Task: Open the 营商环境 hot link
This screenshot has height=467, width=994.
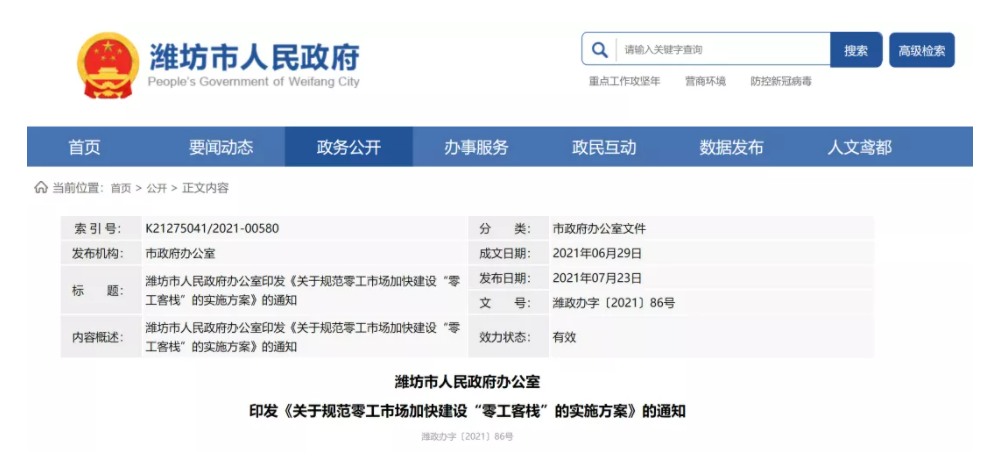Action: tap(705, 81)
